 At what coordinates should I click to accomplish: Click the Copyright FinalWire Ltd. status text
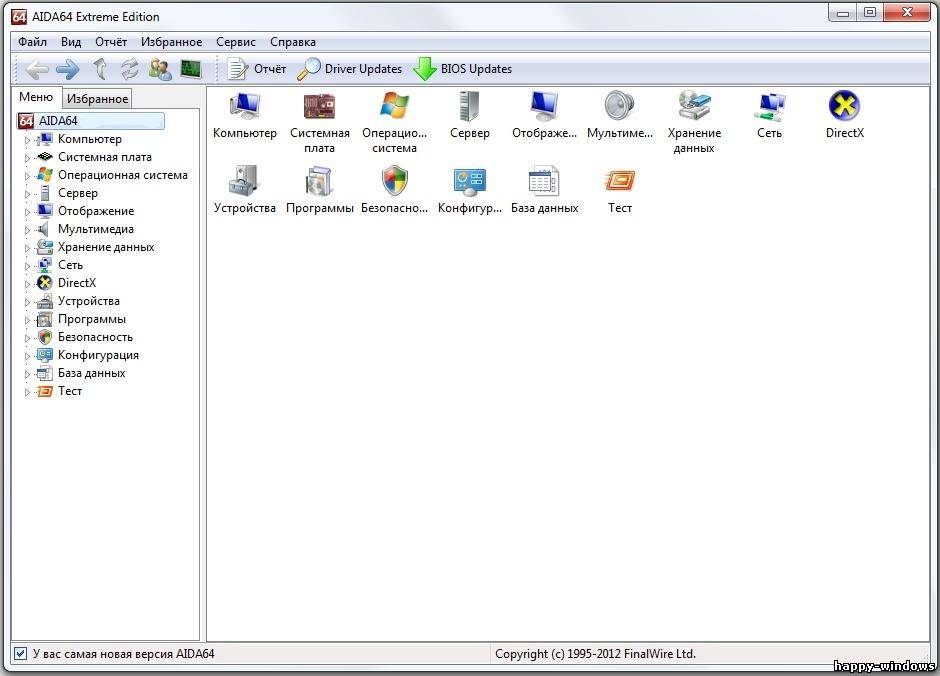595,654
